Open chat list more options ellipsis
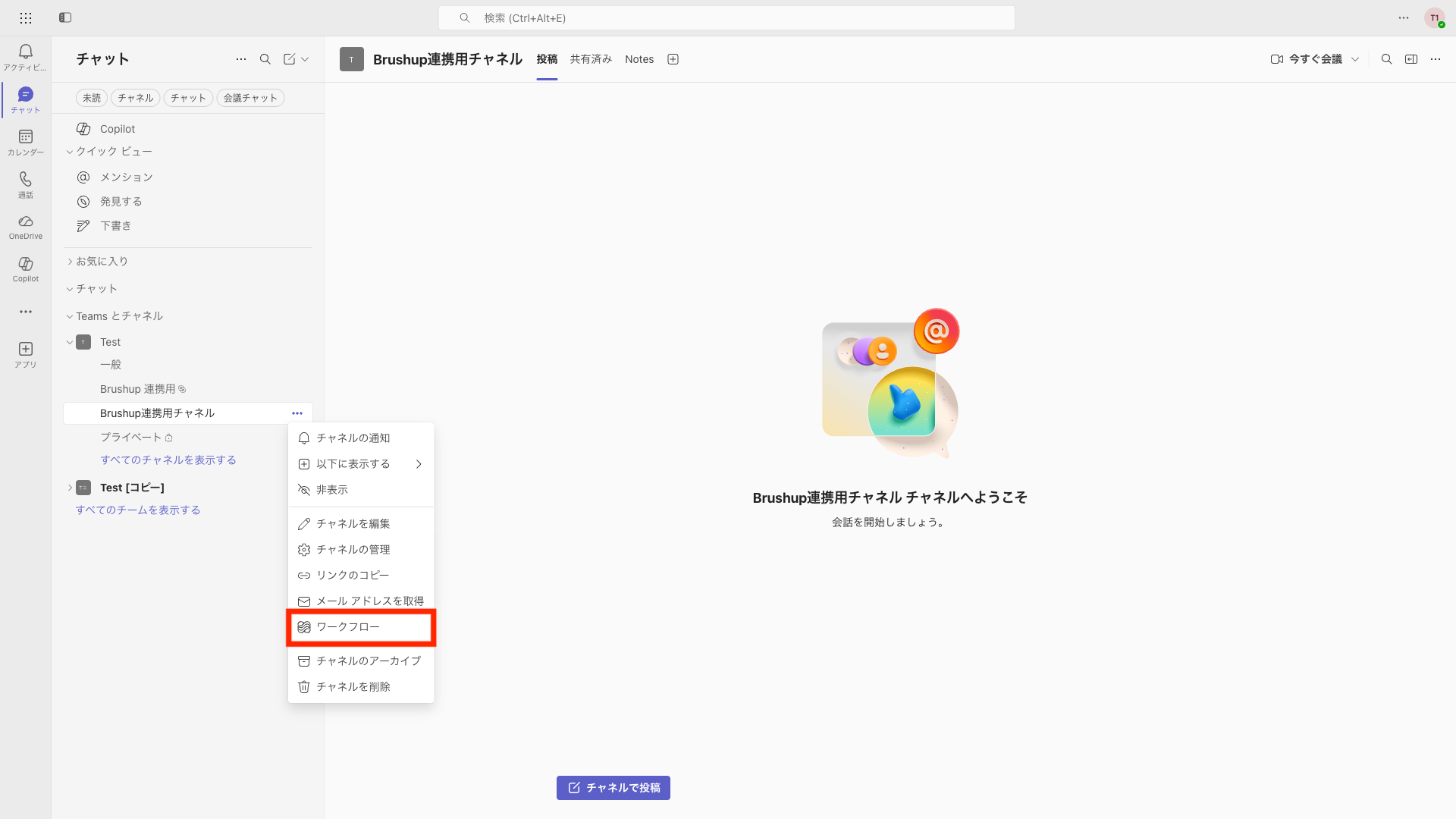 tap(241, 59)
